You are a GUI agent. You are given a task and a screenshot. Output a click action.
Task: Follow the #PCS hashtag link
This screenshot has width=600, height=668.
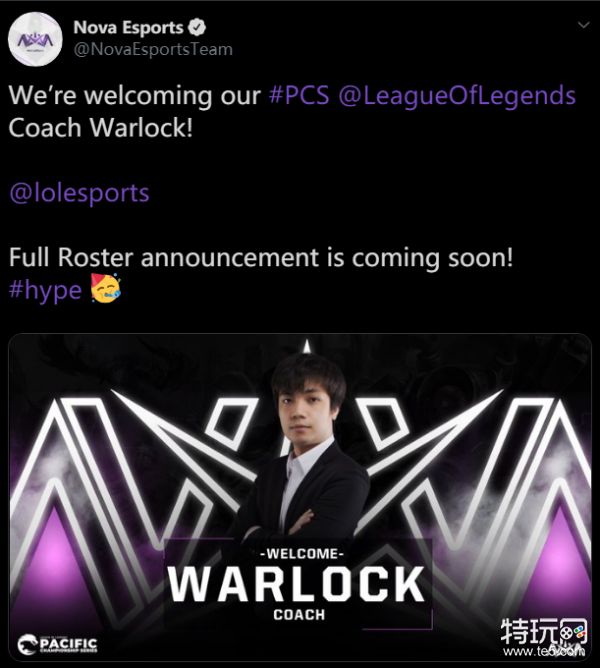[x=299, y=95]
